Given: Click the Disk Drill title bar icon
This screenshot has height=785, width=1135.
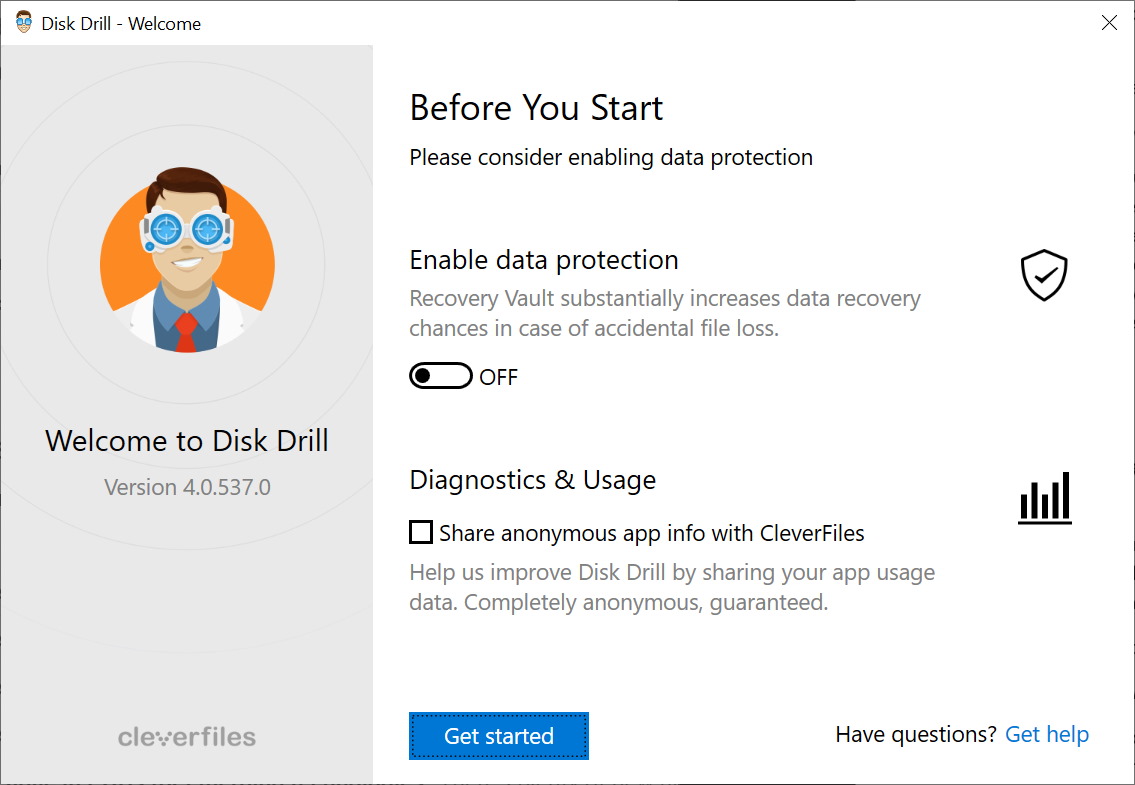Looking at the screenshot, I should pos(24,22).
